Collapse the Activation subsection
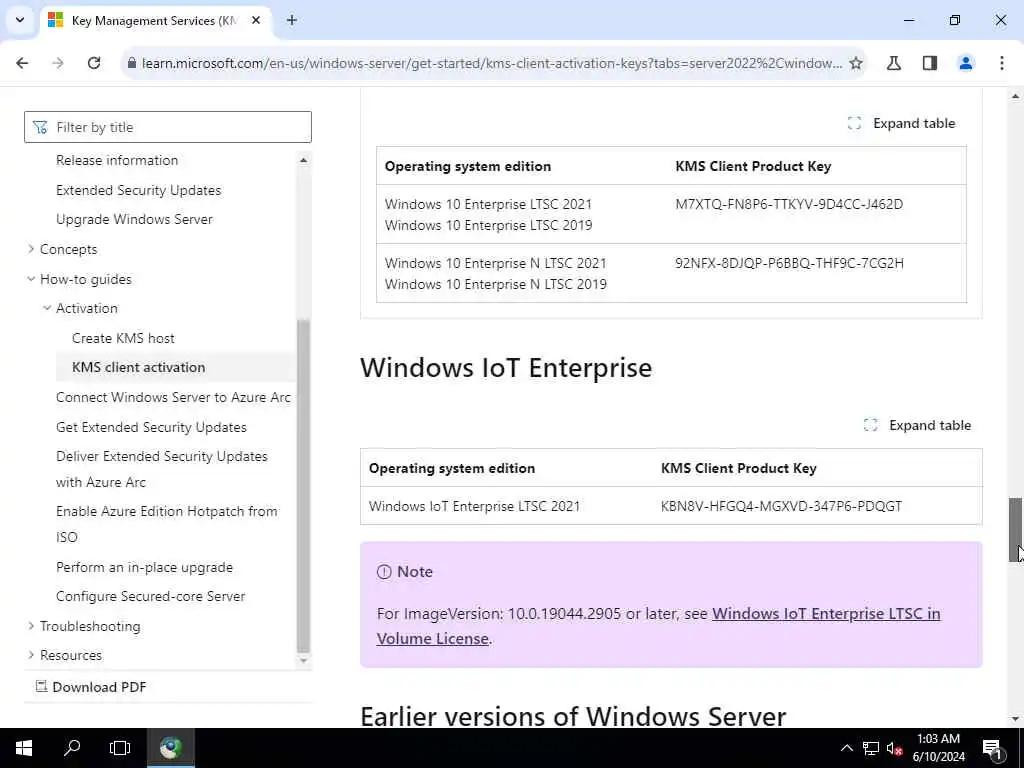Image resolution: width=1024 pixels, height=768 pixels. point(87,308)
